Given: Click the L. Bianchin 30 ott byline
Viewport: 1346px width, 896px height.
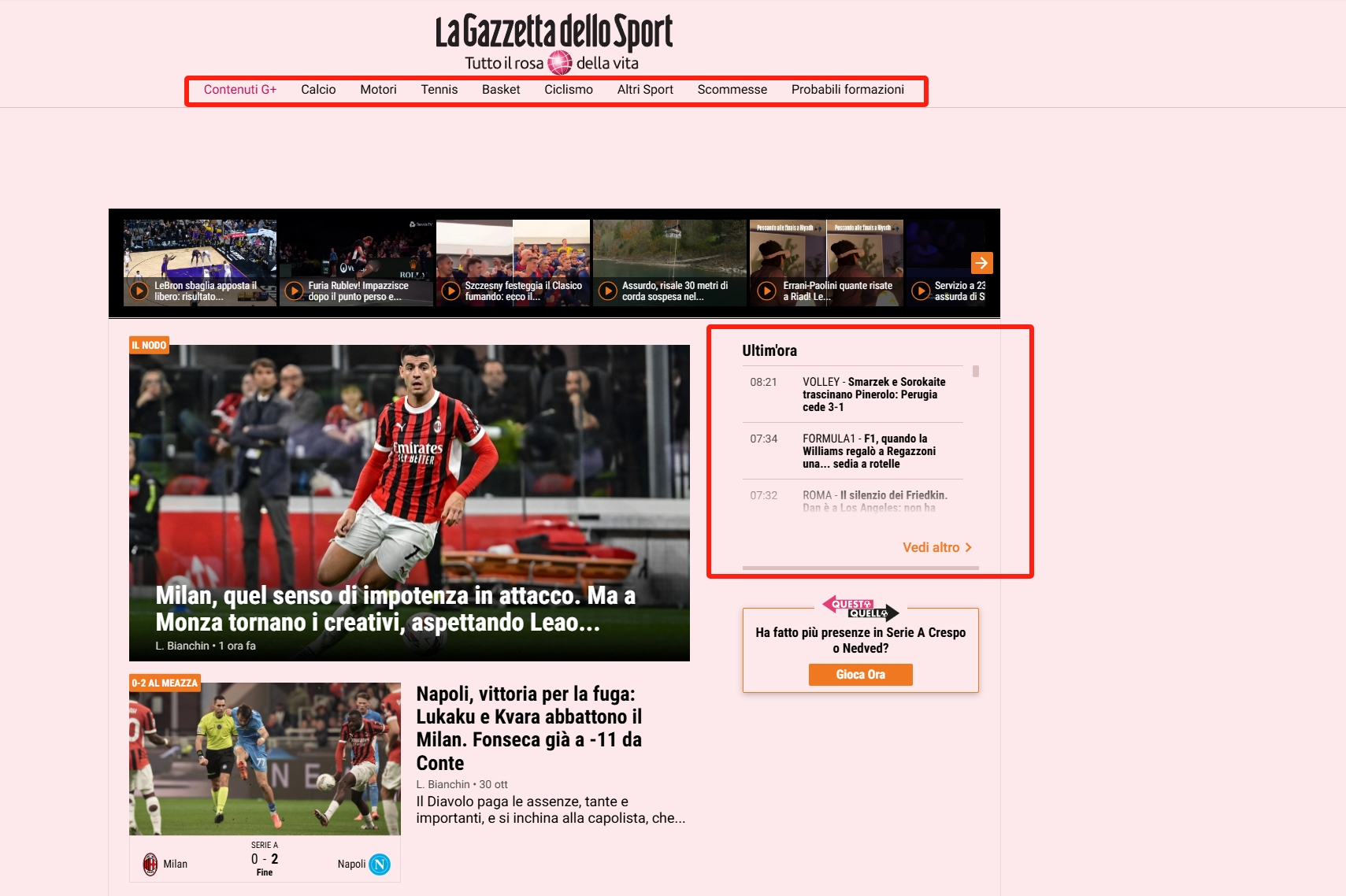Looking at the screenshot, I should coord(462,784).
